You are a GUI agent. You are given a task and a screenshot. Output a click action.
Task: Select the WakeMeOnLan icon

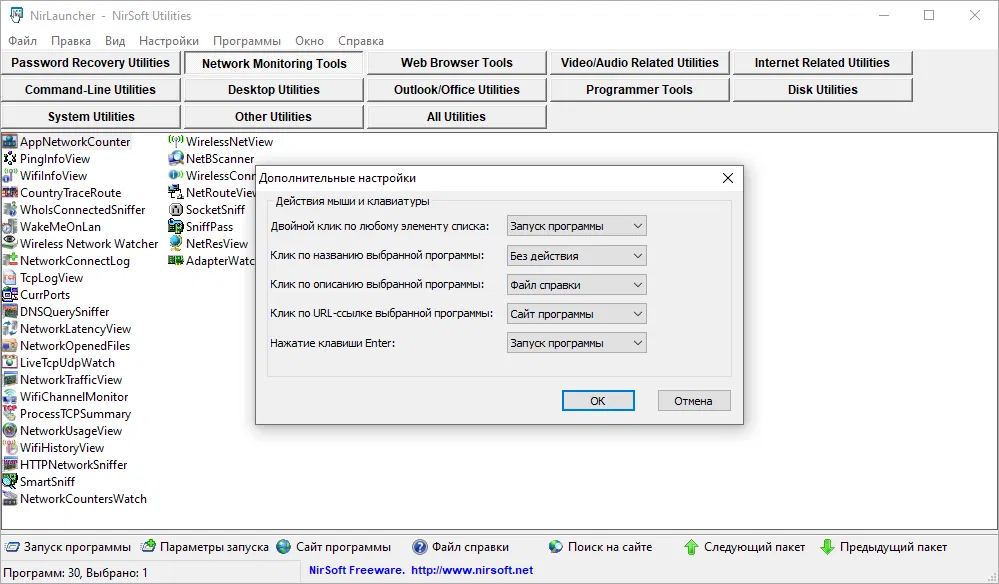tap(10, 227)
